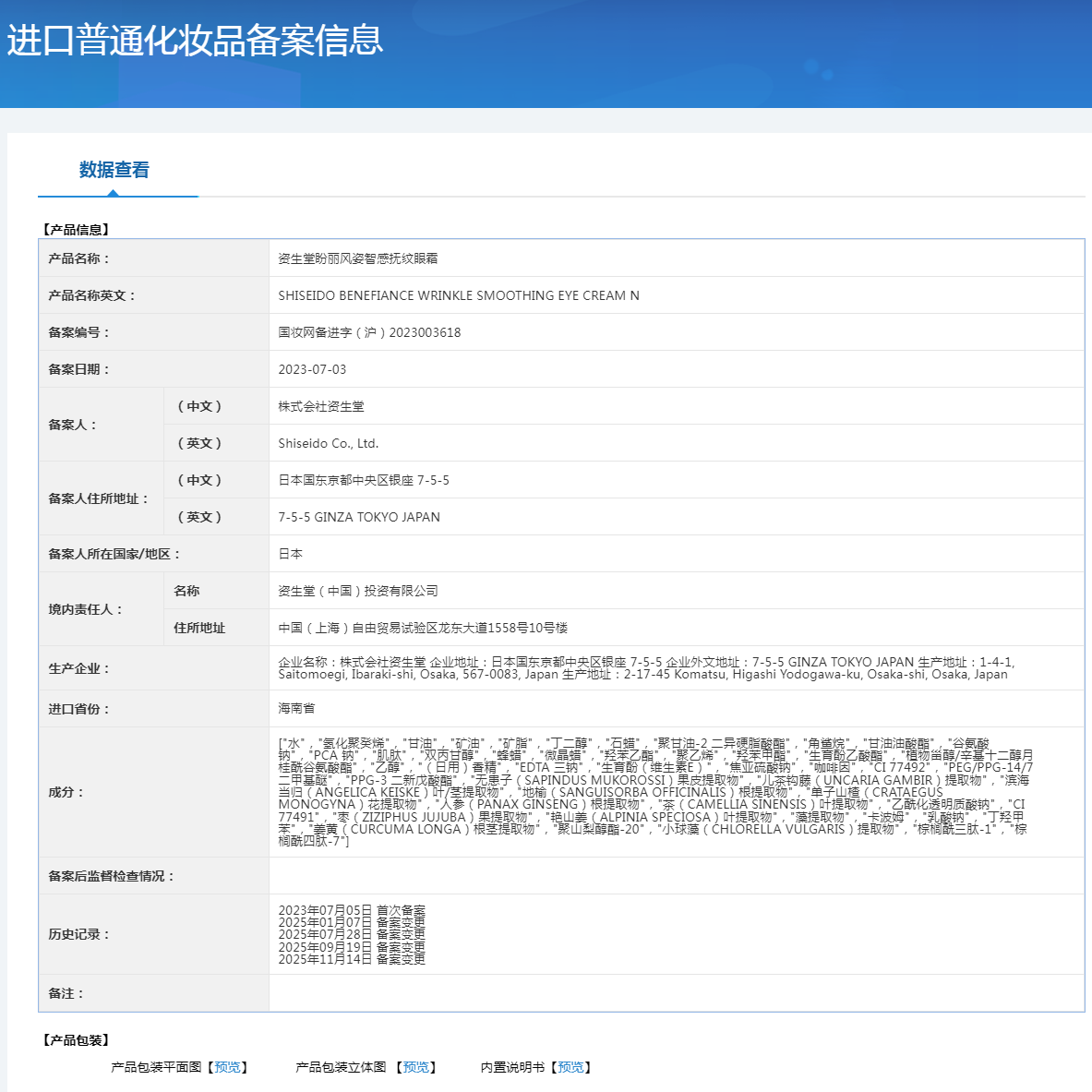Click the 备案人所在国家/地区： label
The width and height of the screenshot is (1092, 1092).
click(x=114, y=554)
